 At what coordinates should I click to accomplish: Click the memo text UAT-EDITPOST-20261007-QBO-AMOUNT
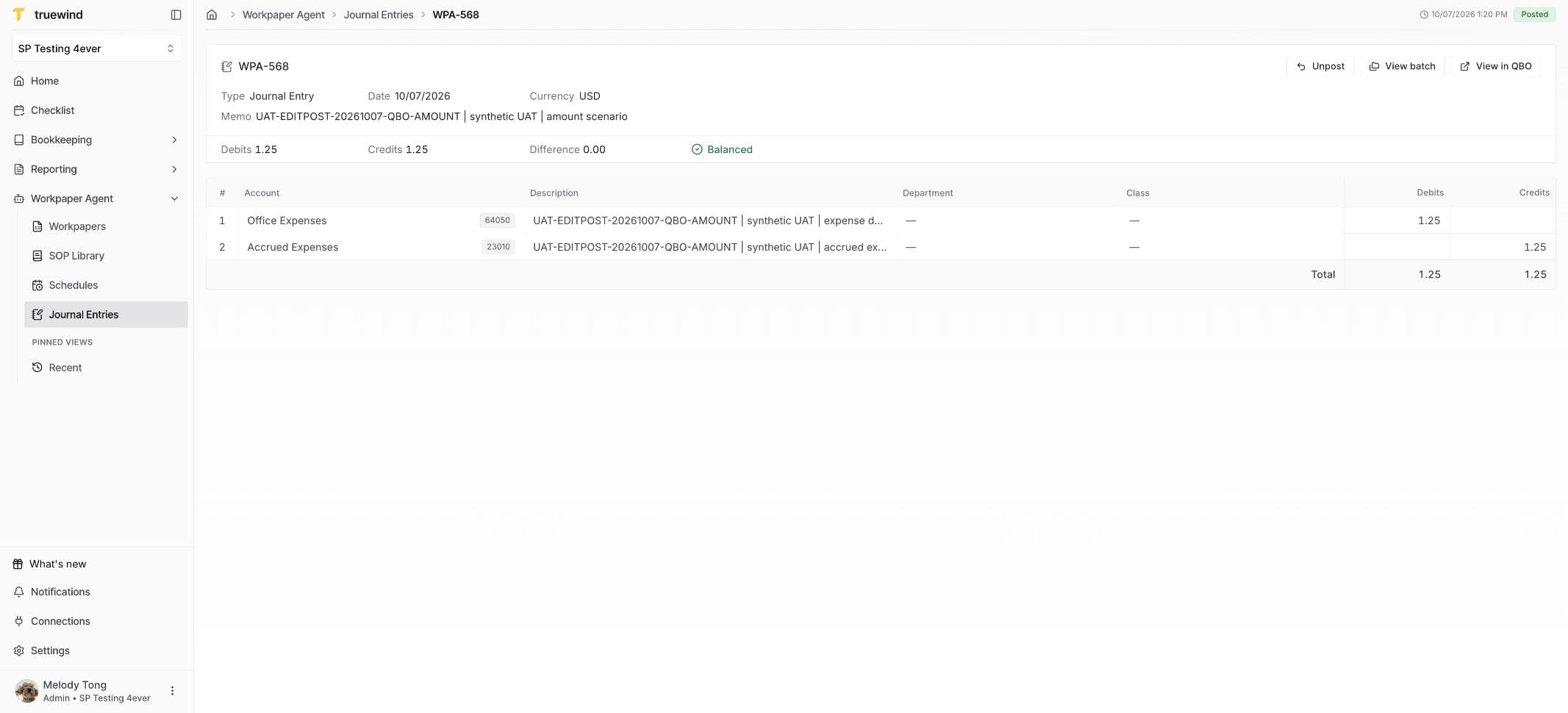point(358,116)
